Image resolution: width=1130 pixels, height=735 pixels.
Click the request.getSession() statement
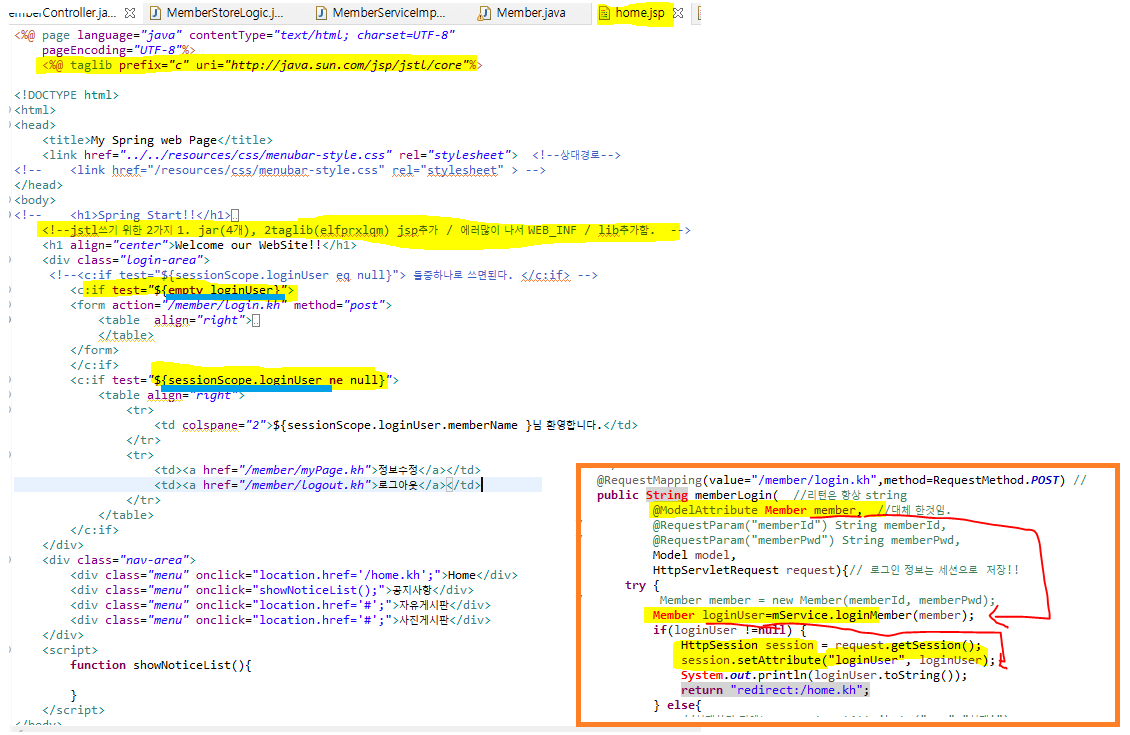[x=831, y=645]
